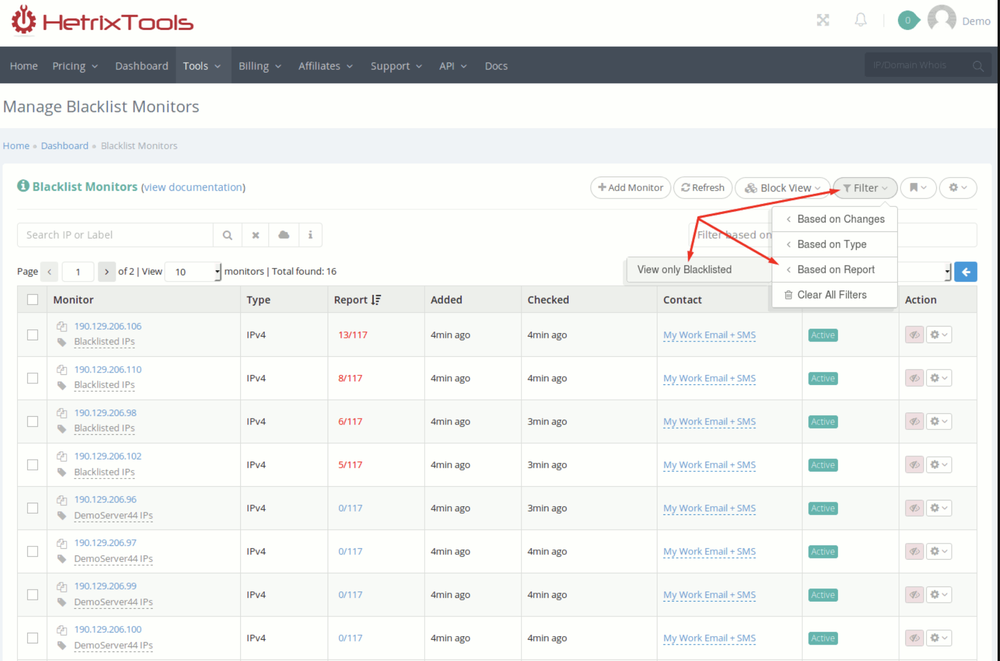Viewport: 1000px width, 661px height.
Task: Choose Based on Report filter option
Action: (x=835, y=270)
